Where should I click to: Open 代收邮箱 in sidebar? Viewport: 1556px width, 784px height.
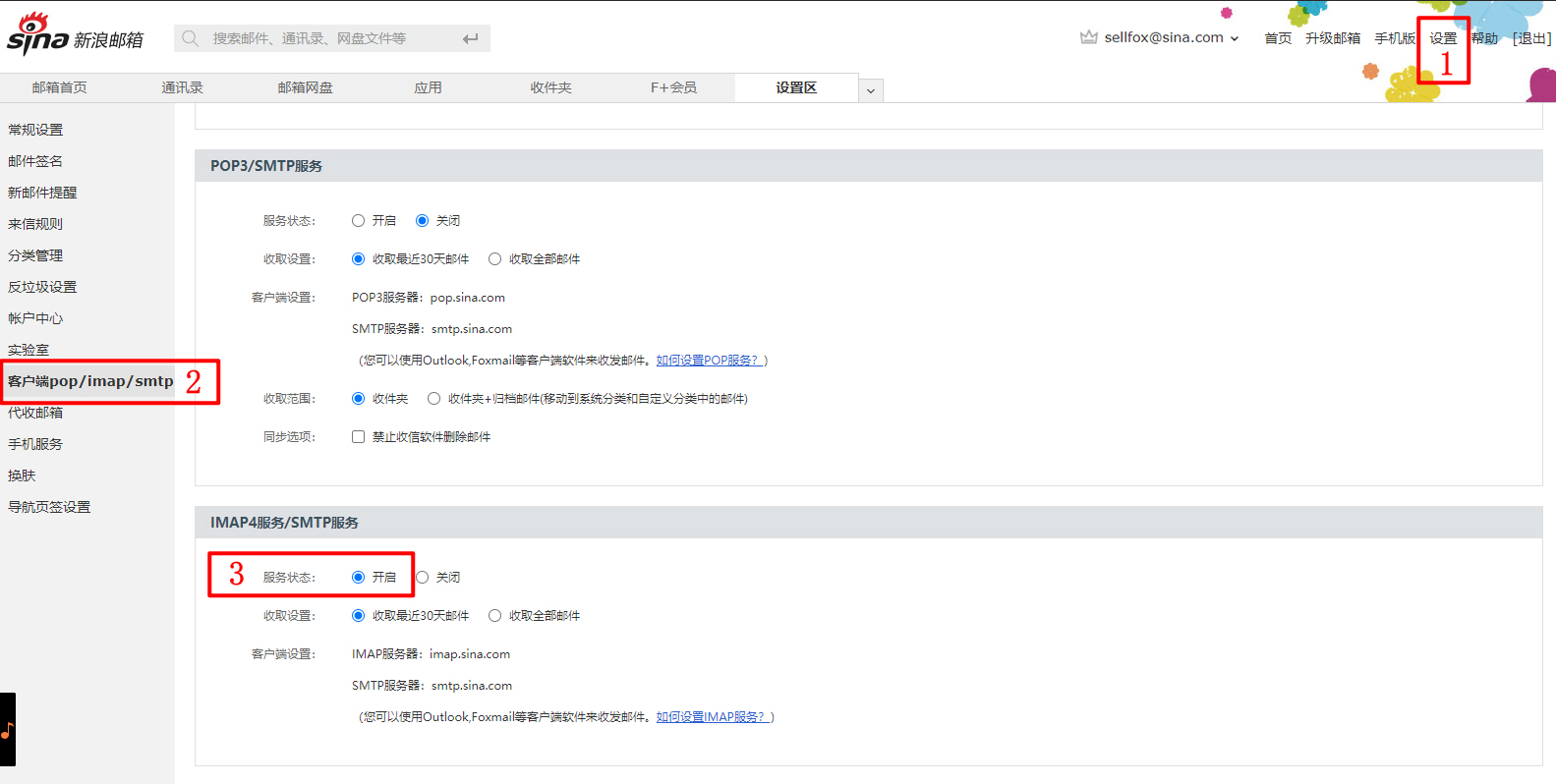point(35,413)
